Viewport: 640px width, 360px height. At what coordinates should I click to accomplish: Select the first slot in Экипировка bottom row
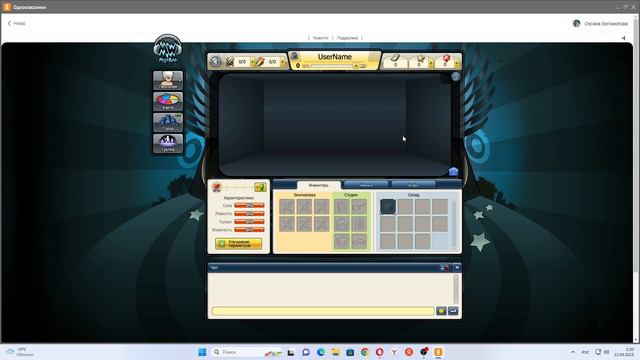pyautogui.click(x=287, y=224)
